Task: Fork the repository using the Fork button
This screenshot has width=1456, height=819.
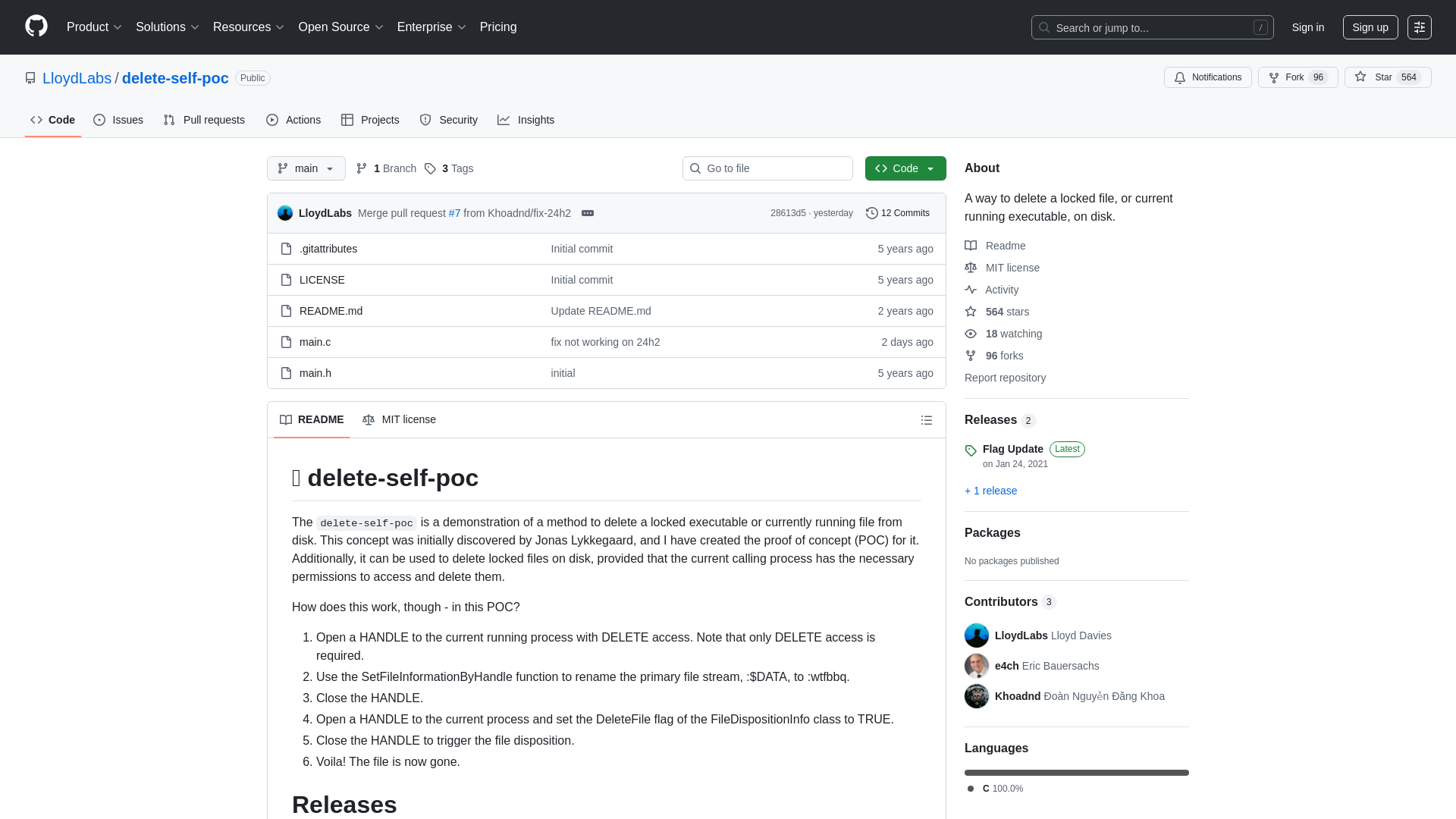Action: (x=1298, y=77)
